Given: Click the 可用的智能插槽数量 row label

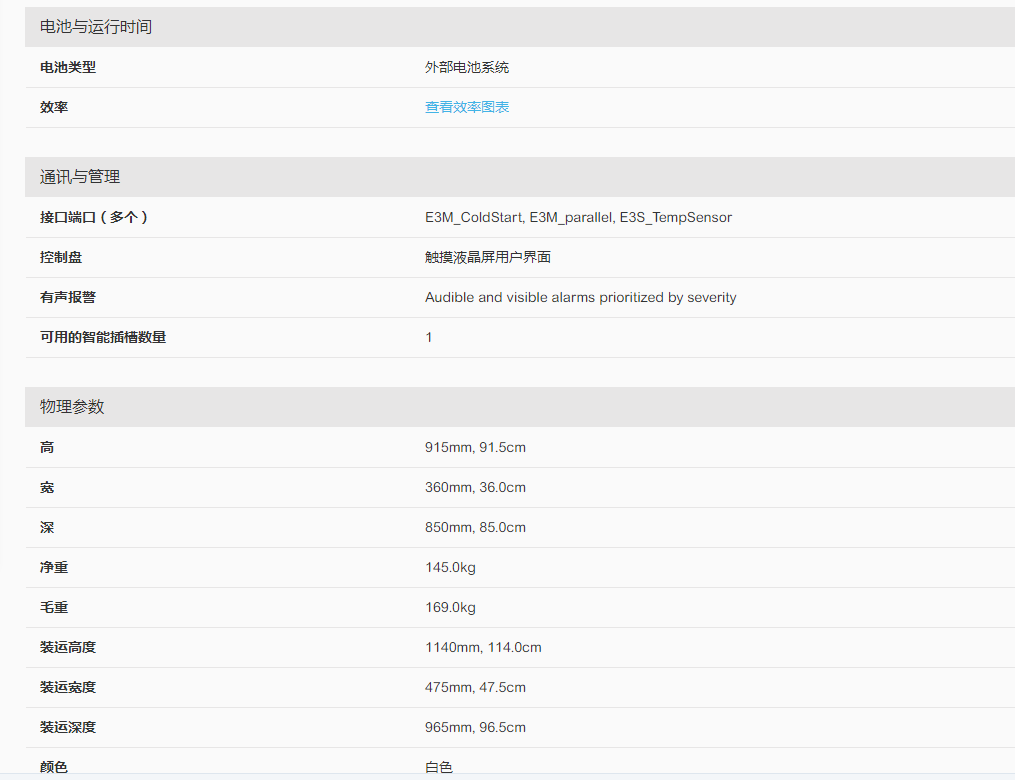Looking at the screenshot, I should tap(103, 337).
